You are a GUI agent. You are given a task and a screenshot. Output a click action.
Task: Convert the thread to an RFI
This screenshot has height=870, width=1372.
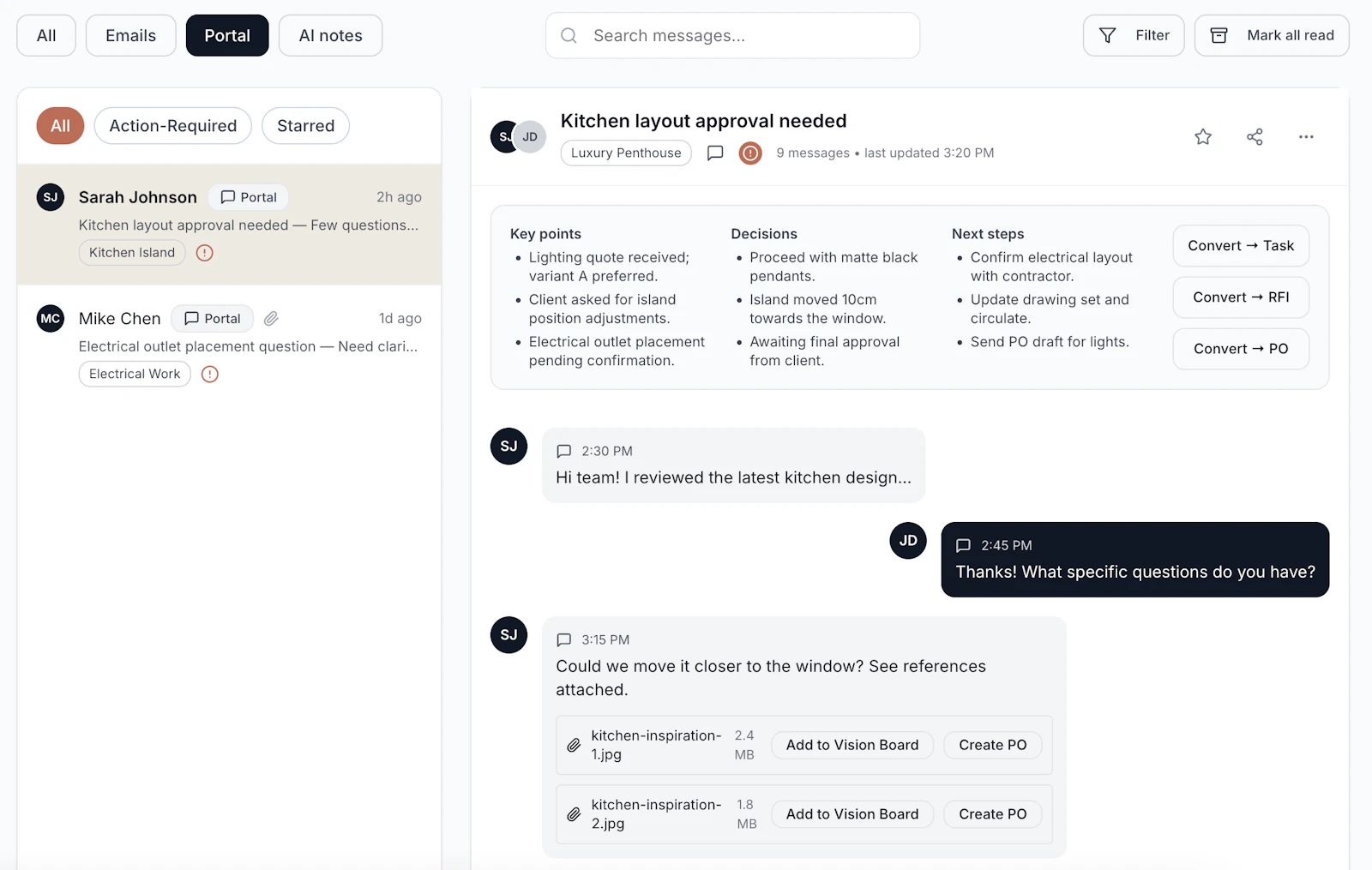tap(1241, 297)
